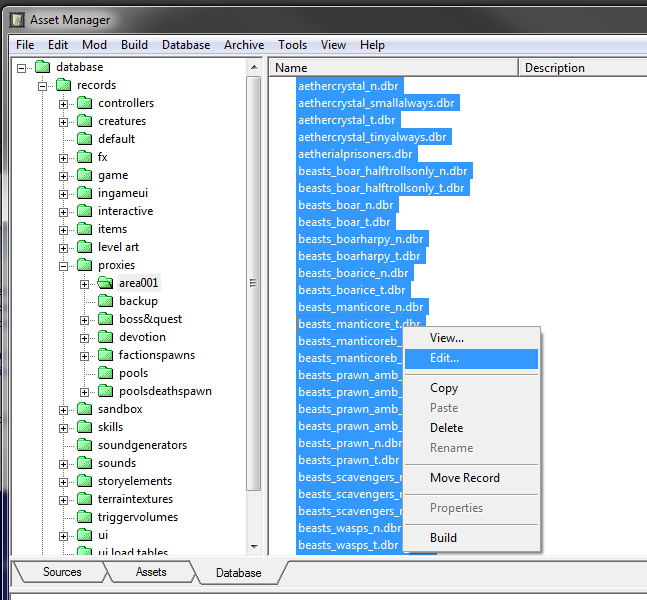
Task: Switch to the Assets tab
Action: point(151,572)
